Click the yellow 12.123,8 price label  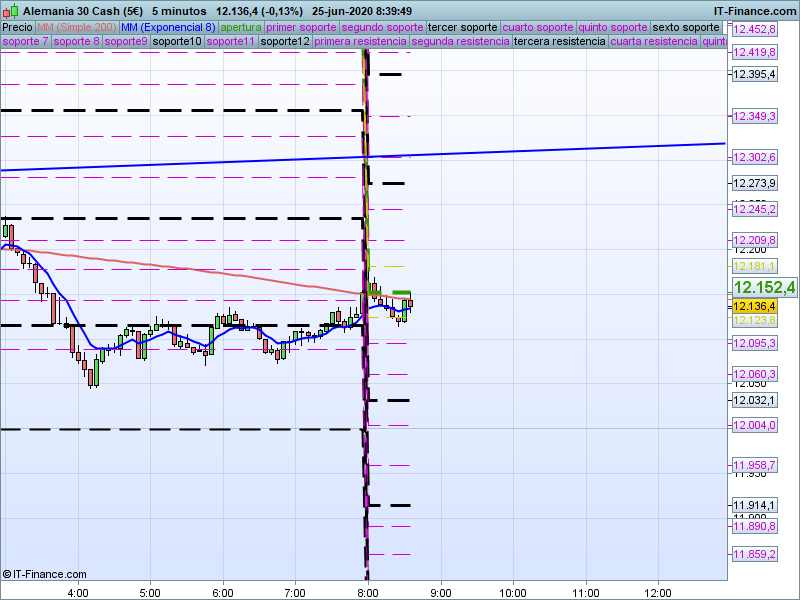click(754, 320)
